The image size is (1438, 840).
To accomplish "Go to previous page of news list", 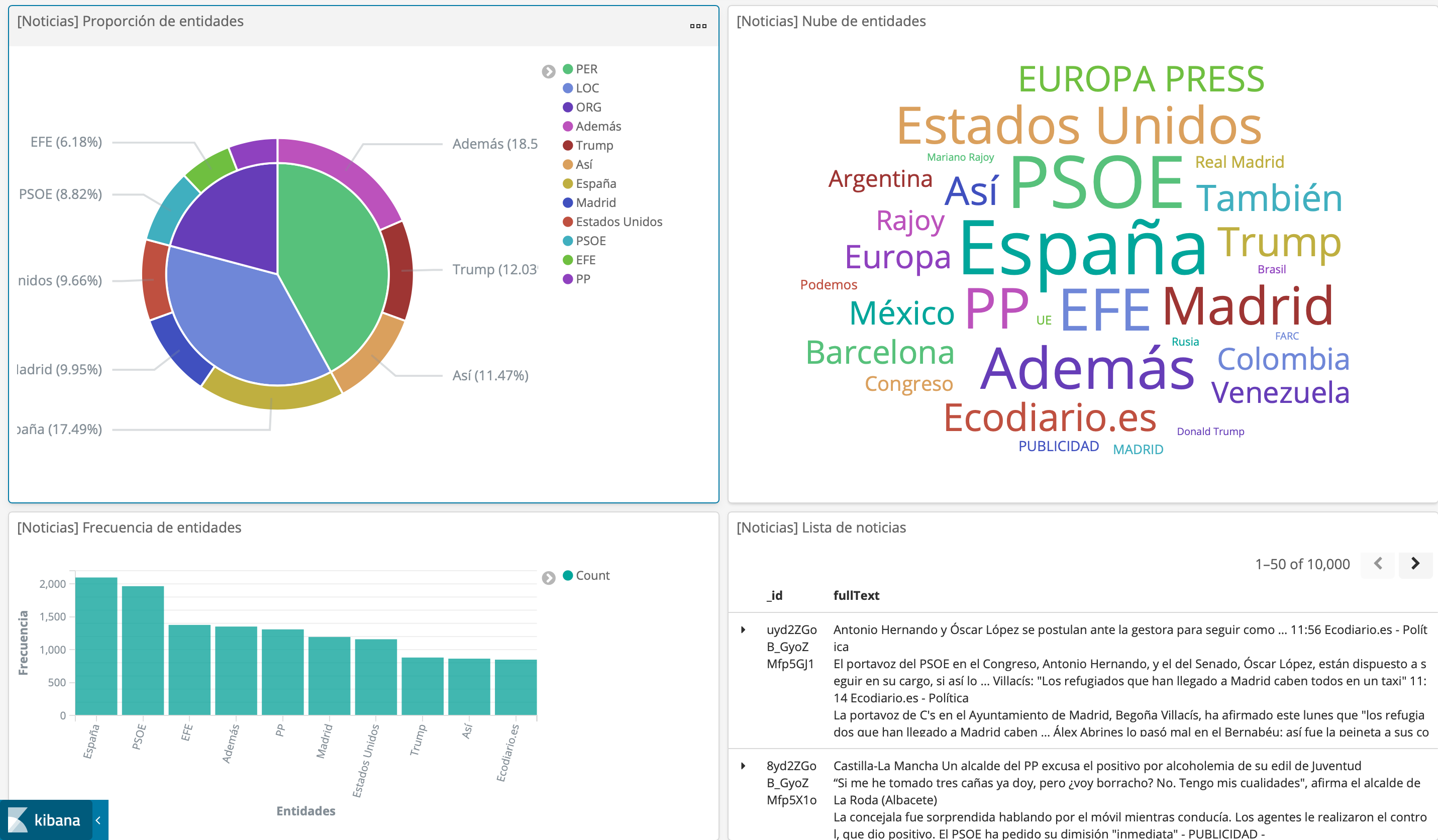I will pos(1378,564).
